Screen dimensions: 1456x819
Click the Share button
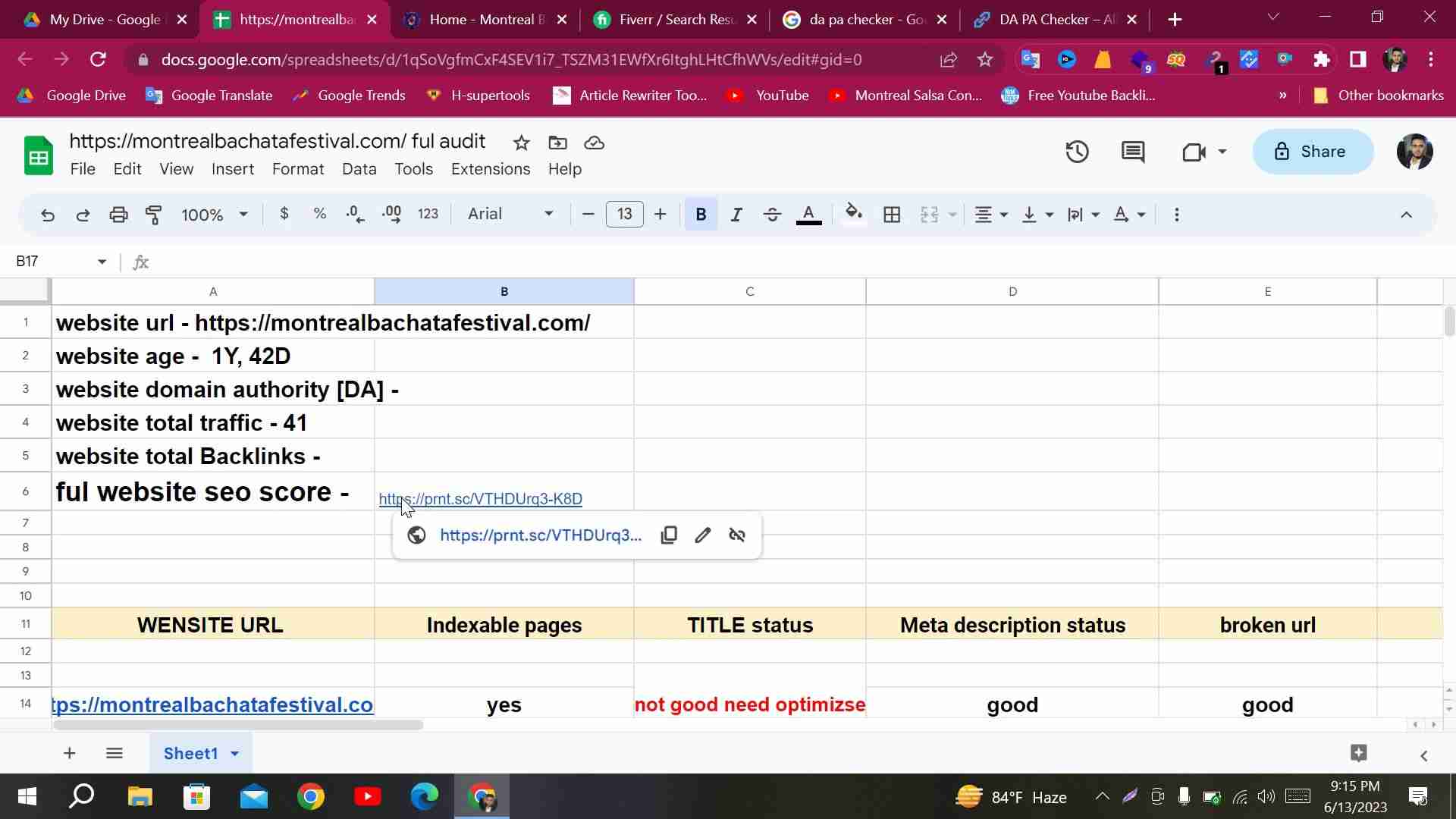pos(1313,152)
